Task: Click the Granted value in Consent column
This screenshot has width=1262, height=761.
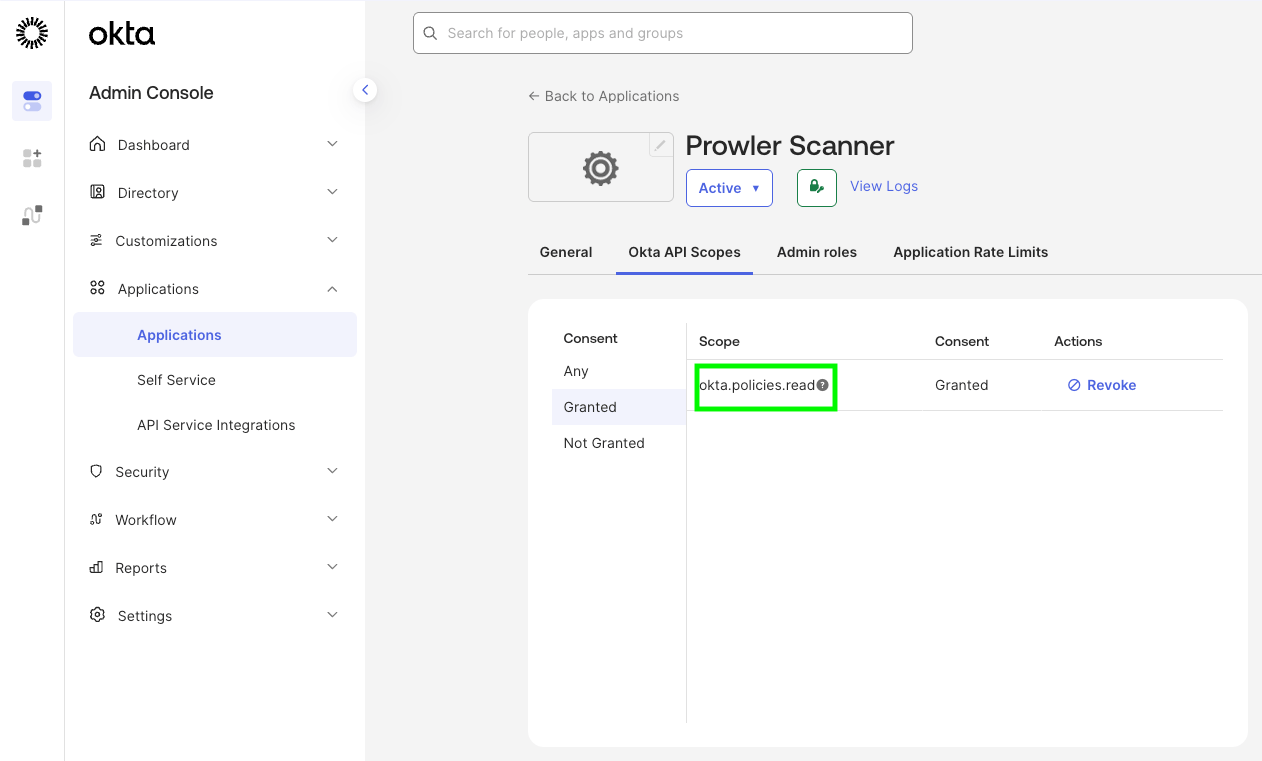Action: pyautogui.click(x=962, y=385)
